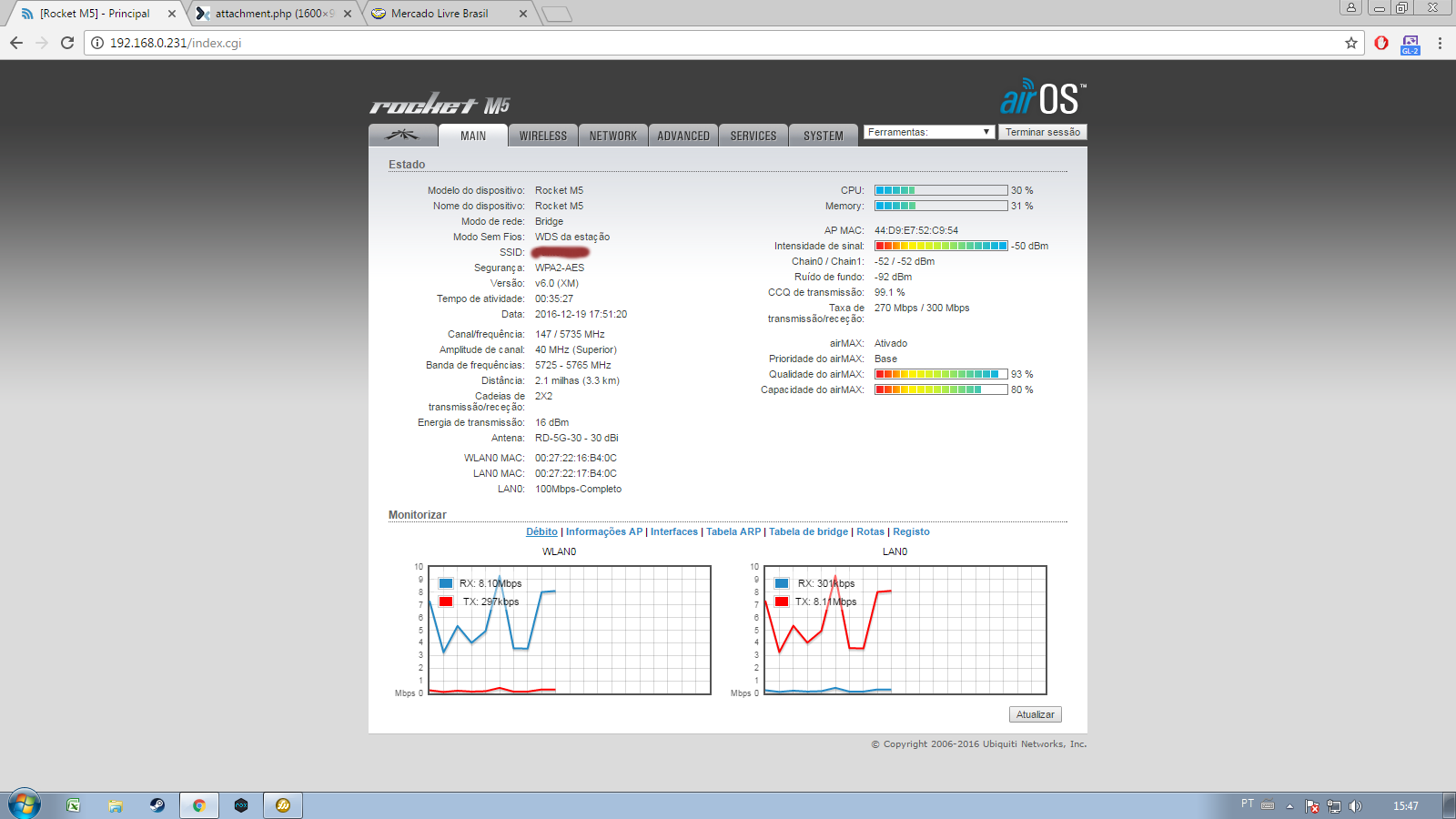Click the AP MAC value 44:D9:E7:52:C9:54
1456x819 pixels.
point(916,230)
